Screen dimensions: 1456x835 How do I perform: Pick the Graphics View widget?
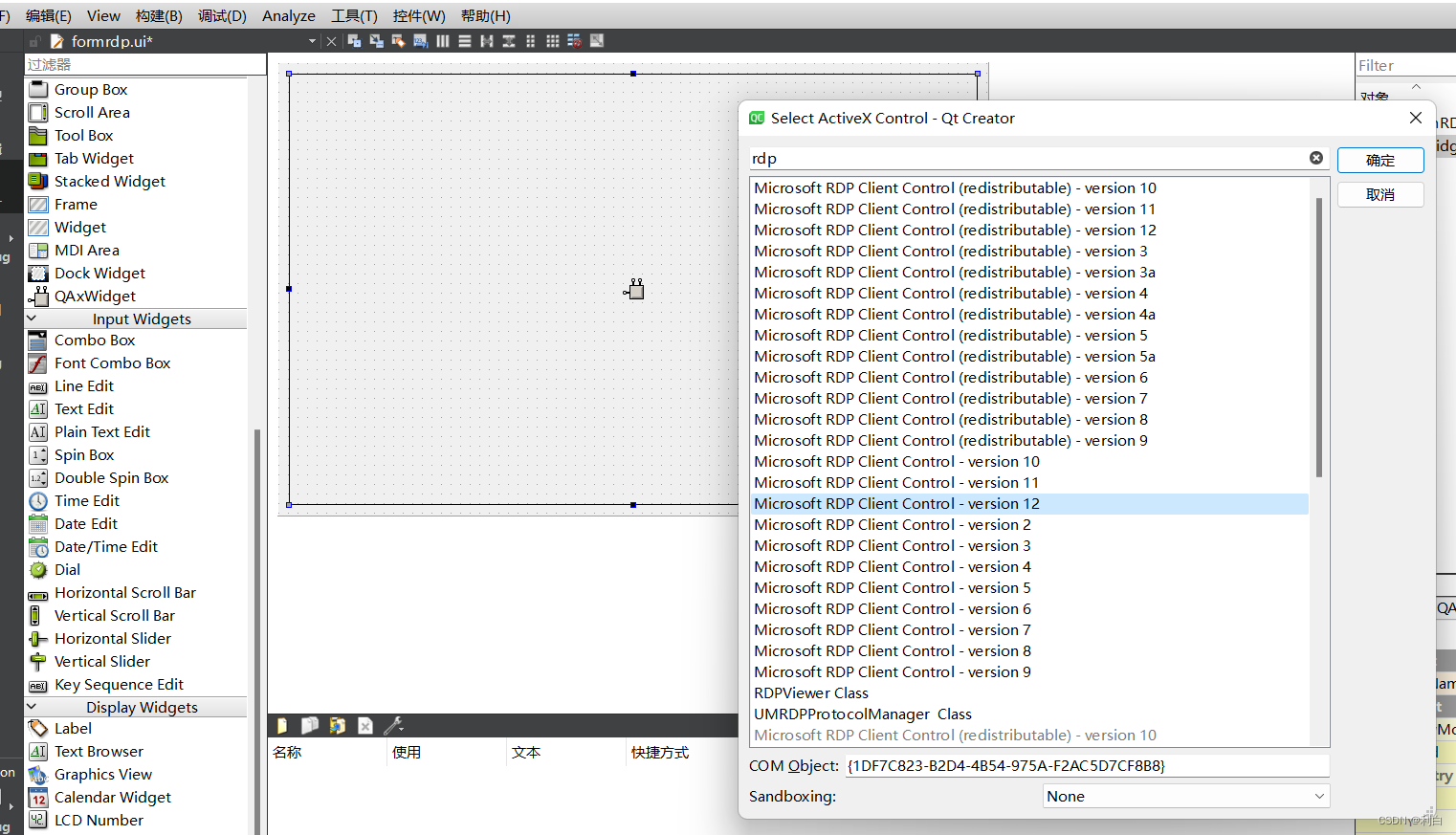pos(102,775)
